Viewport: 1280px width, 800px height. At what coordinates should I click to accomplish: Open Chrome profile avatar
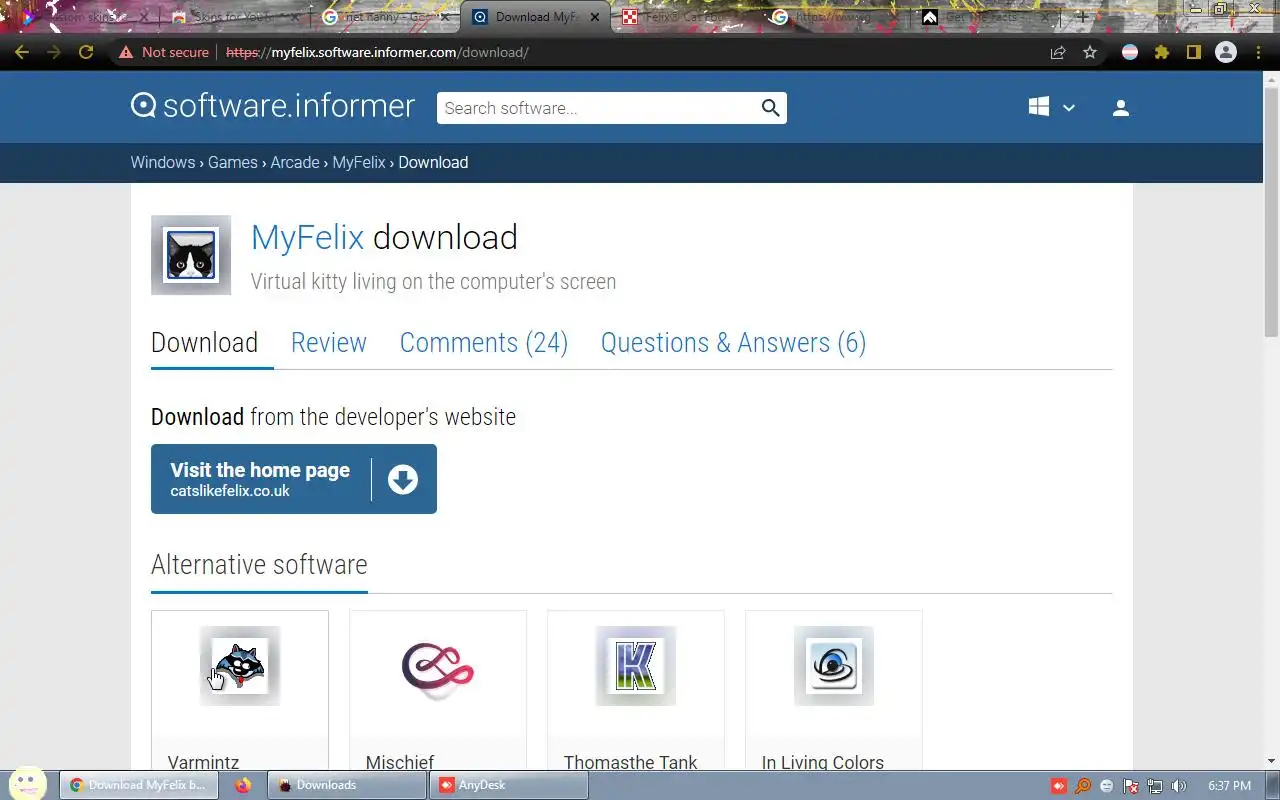1226,52
